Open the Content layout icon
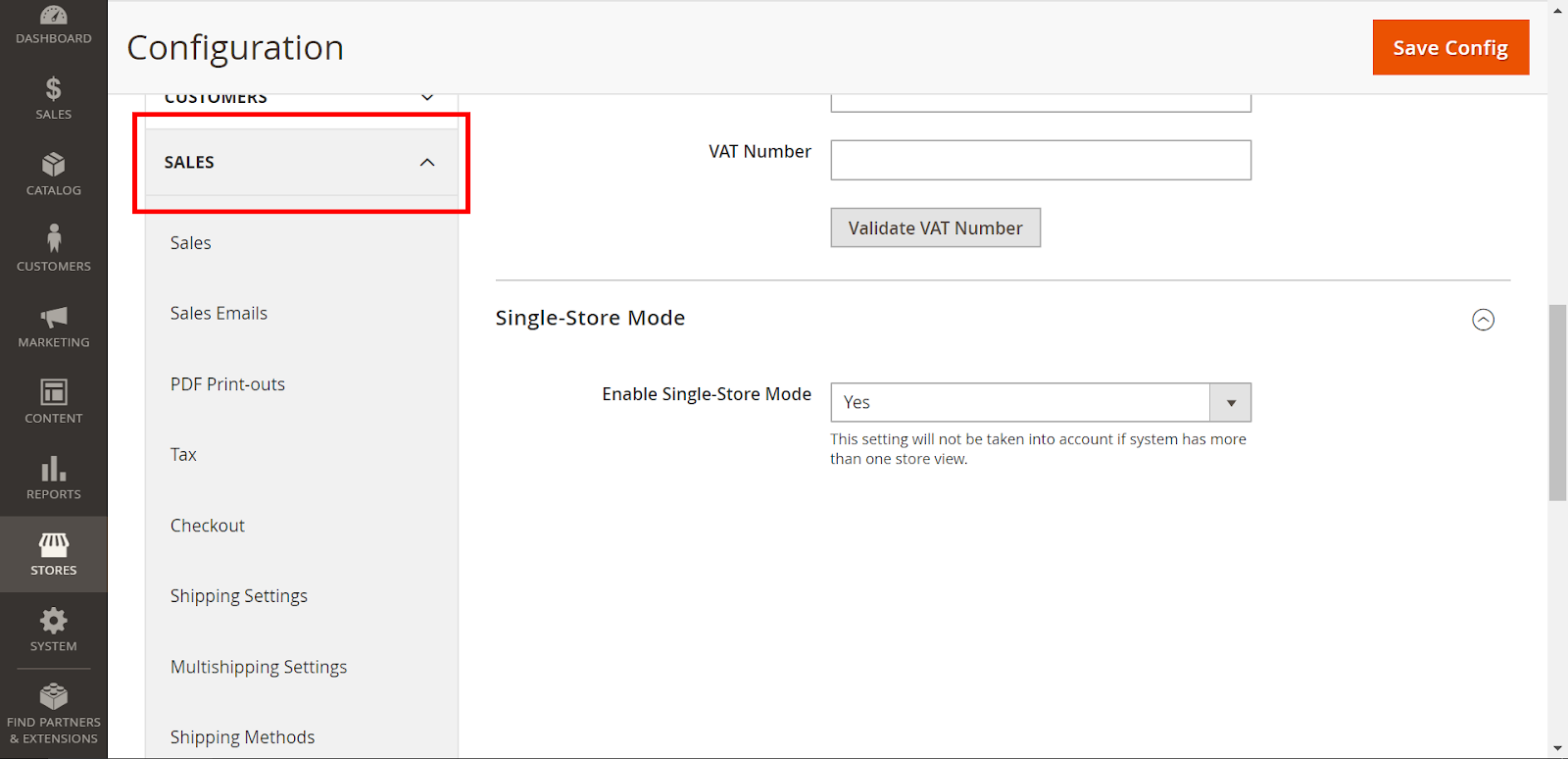The image size is (1568, 759). click(x=54, y=392)
